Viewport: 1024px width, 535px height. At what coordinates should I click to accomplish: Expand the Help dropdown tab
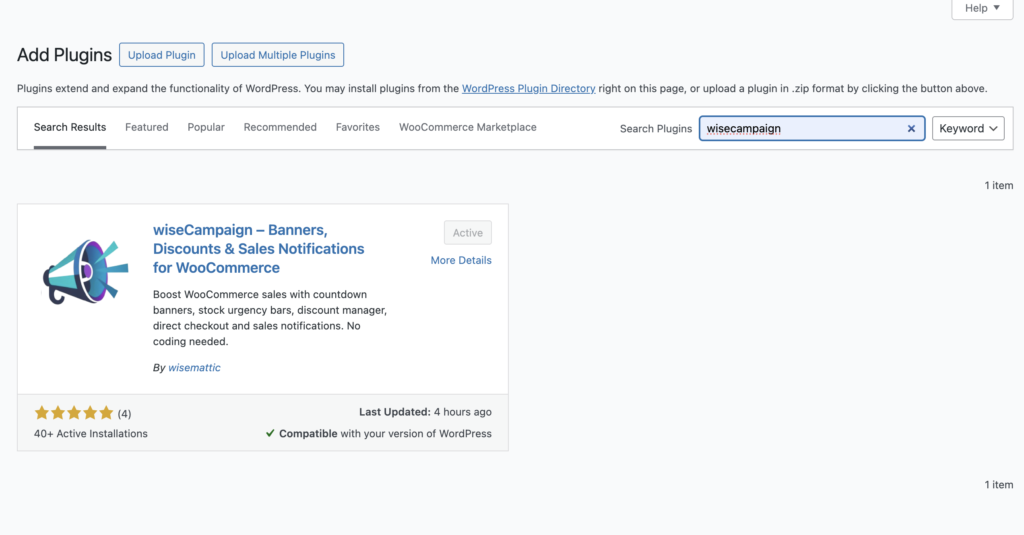982,8
